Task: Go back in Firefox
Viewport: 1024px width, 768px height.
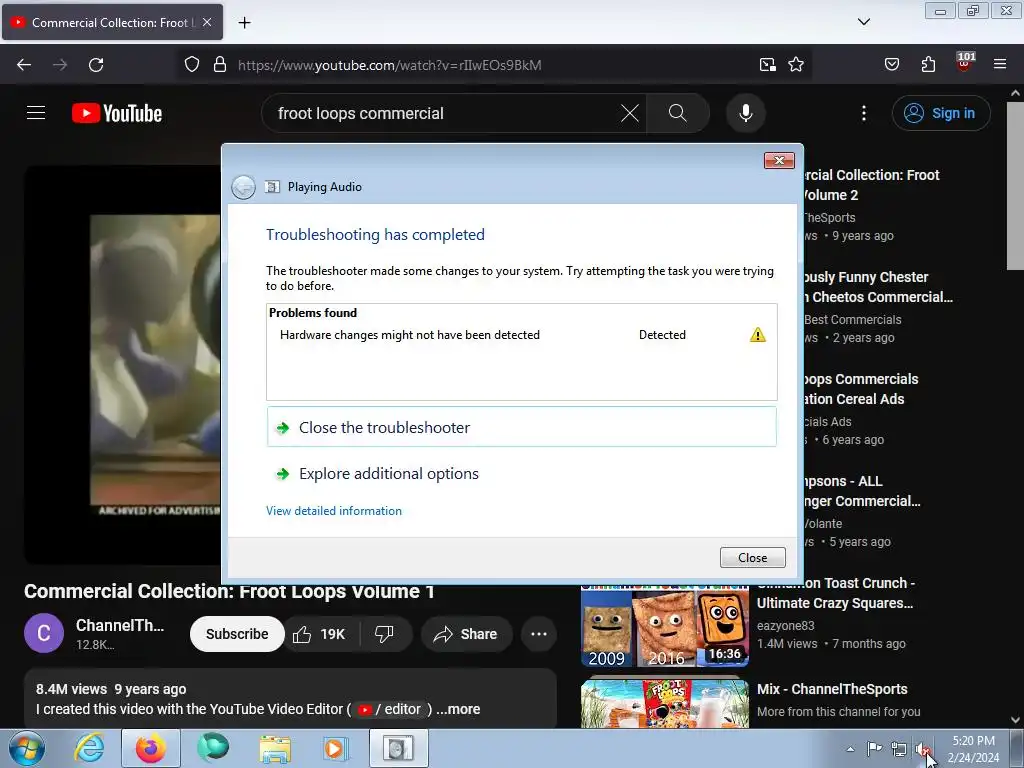Action: pyautogui.click(x=24, y=65)
